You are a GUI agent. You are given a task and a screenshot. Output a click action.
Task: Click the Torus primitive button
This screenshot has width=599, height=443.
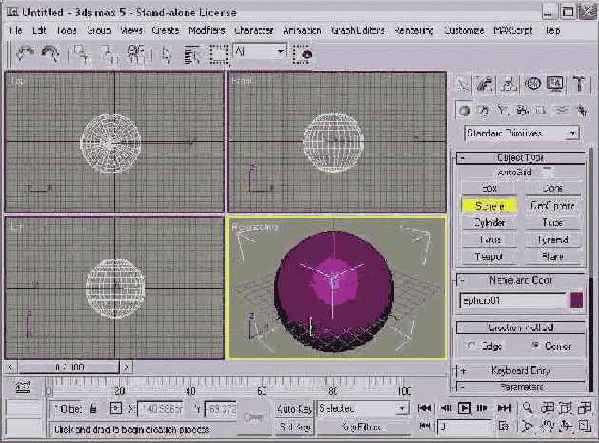pos(489,240)
